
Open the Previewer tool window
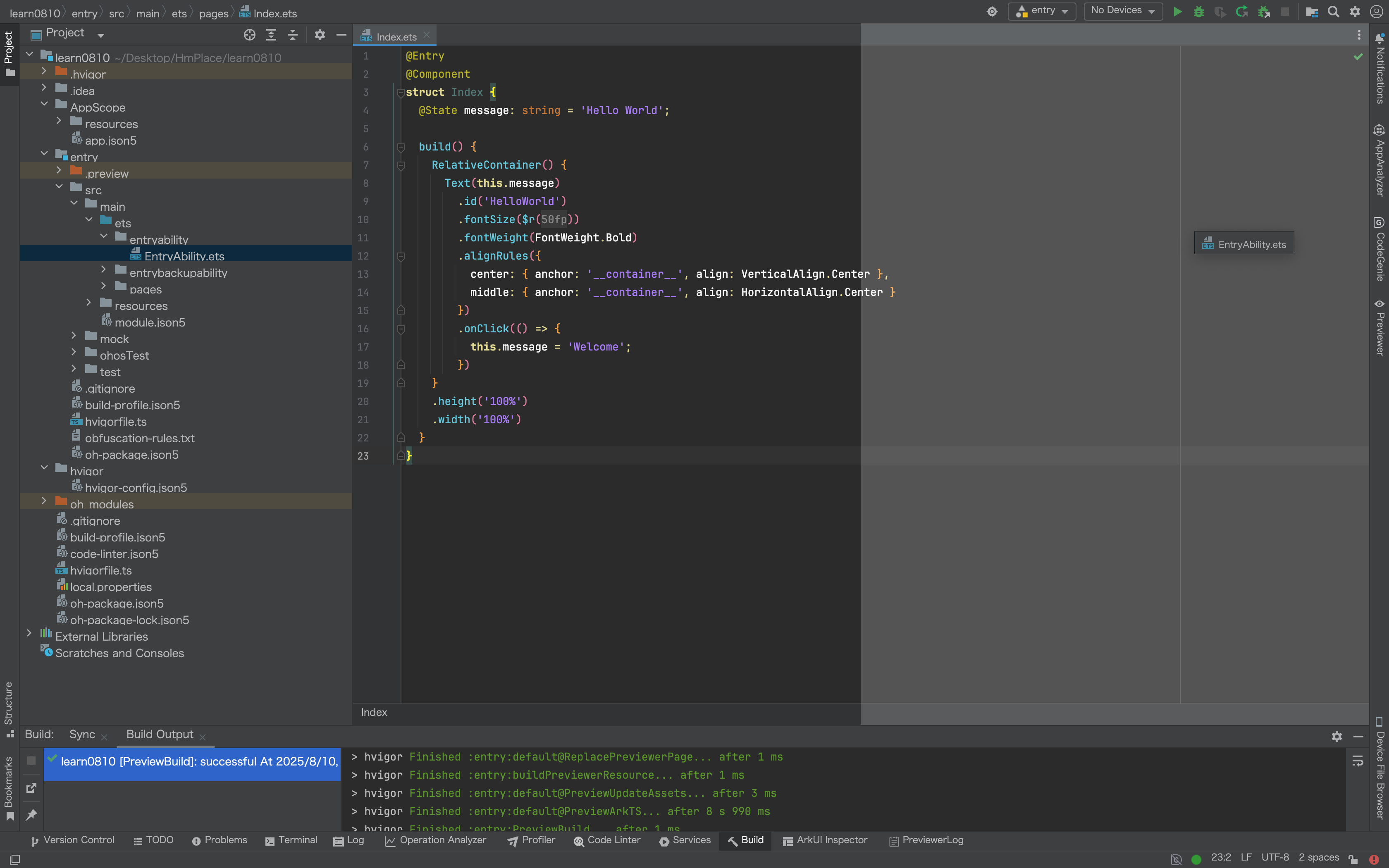point(1380,328)
